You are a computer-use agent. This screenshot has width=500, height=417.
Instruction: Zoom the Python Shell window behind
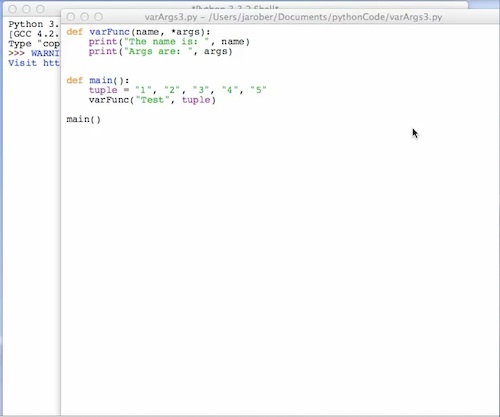pos(40,9)
